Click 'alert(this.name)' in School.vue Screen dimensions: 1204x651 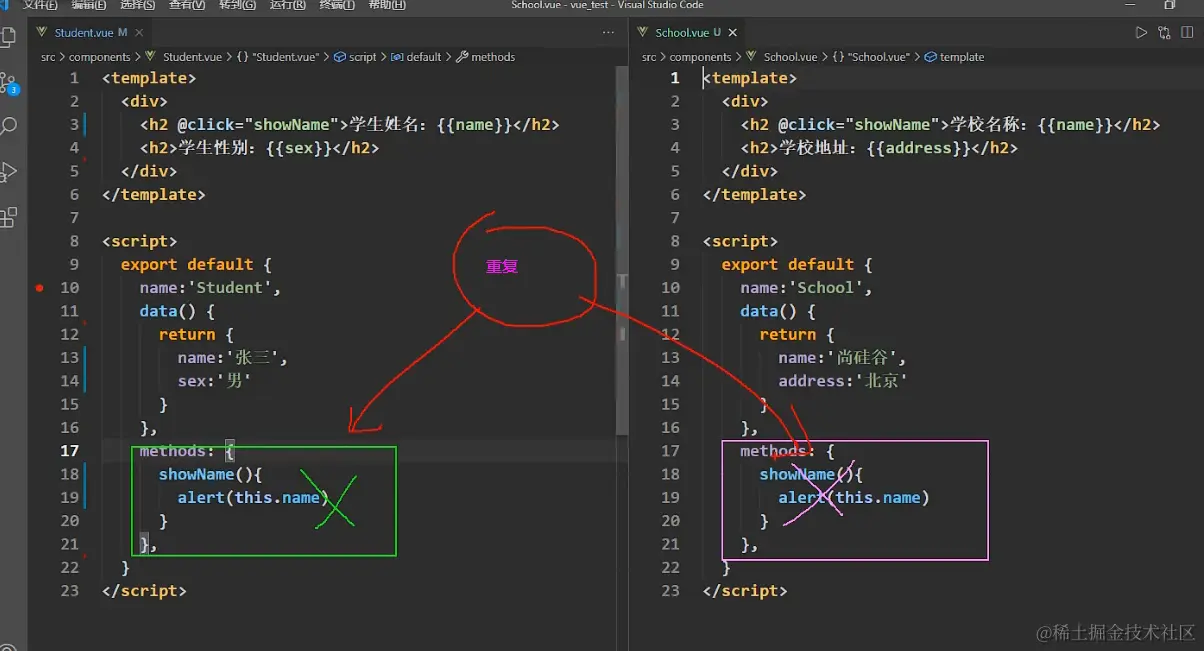tap(854, 497)
